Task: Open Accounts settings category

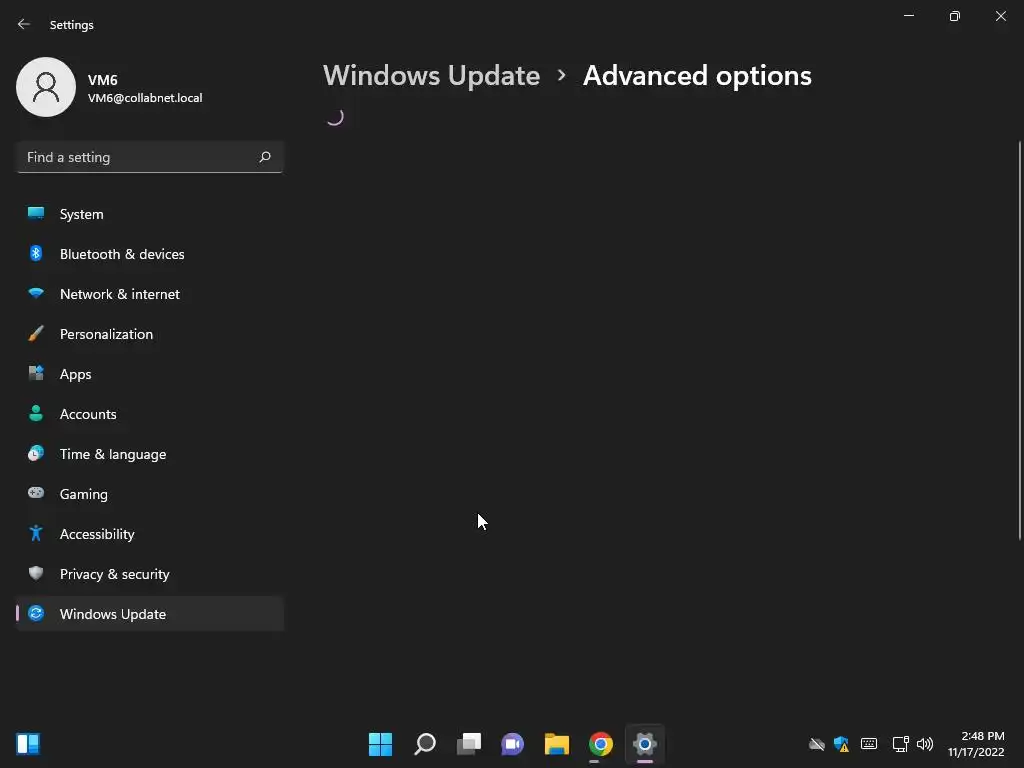Action: click(x=150, y=414)
